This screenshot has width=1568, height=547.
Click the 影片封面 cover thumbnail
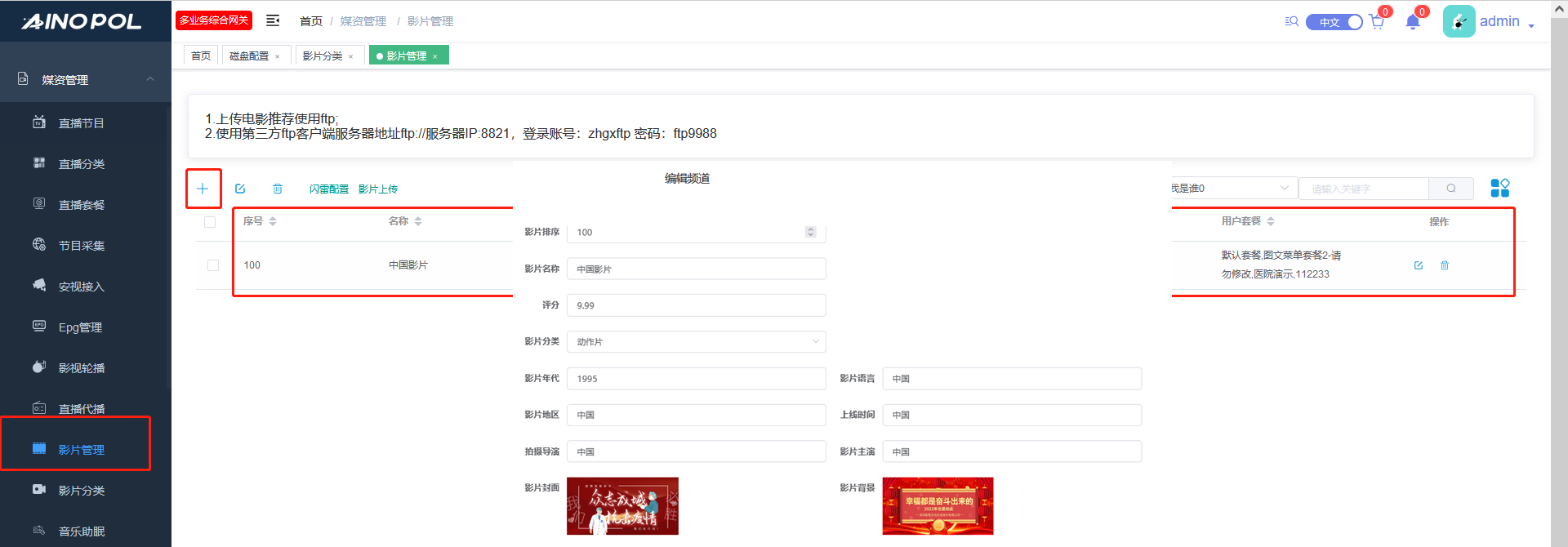622,506
